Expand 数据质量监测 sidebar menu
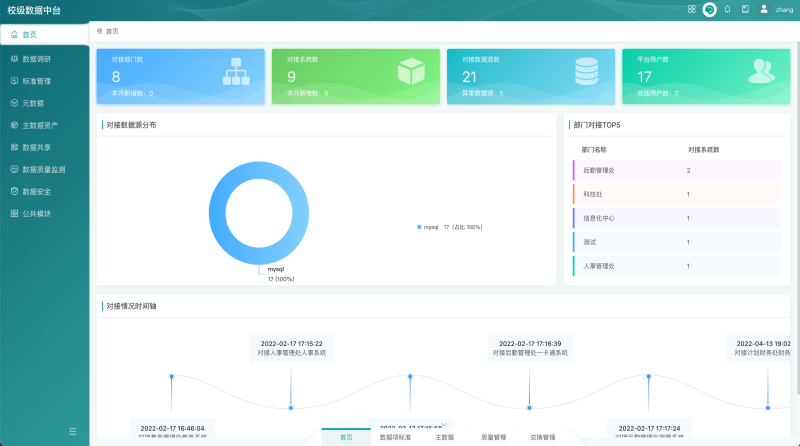800x446 pixels. [43, 169]
